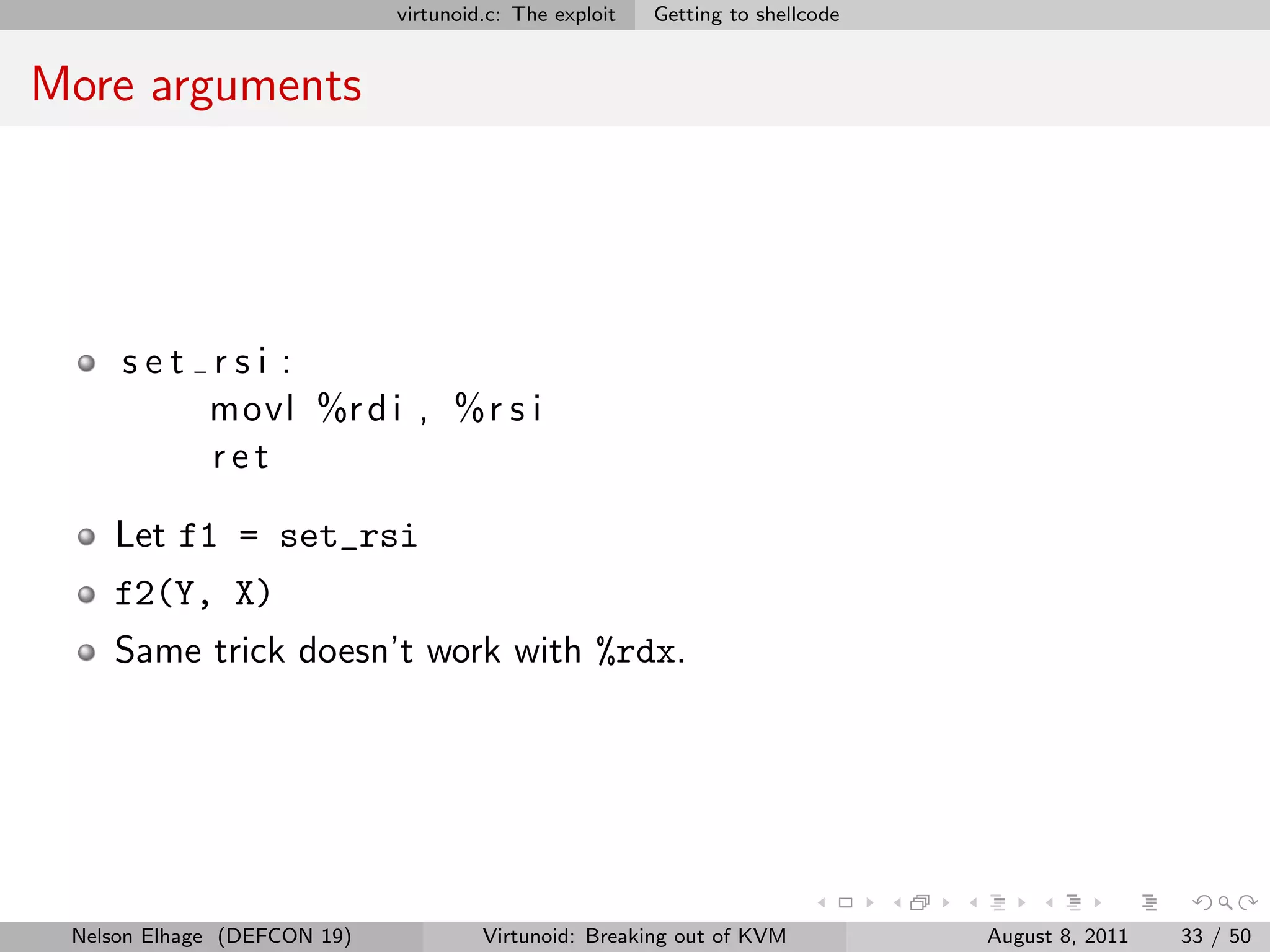Image resolution: width=1270 pixels, height=952 pixels.
Task: Click author name 'Nelson Elhage (DEFCON 19)'
Action: pyautogui.click(x=211, y=936)
